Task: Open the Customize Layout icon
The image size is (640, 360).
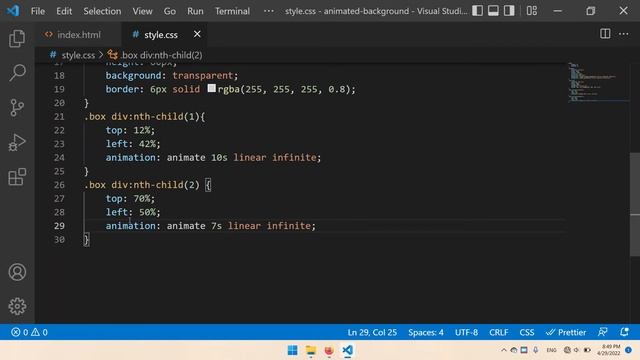Action: point(531,11)
